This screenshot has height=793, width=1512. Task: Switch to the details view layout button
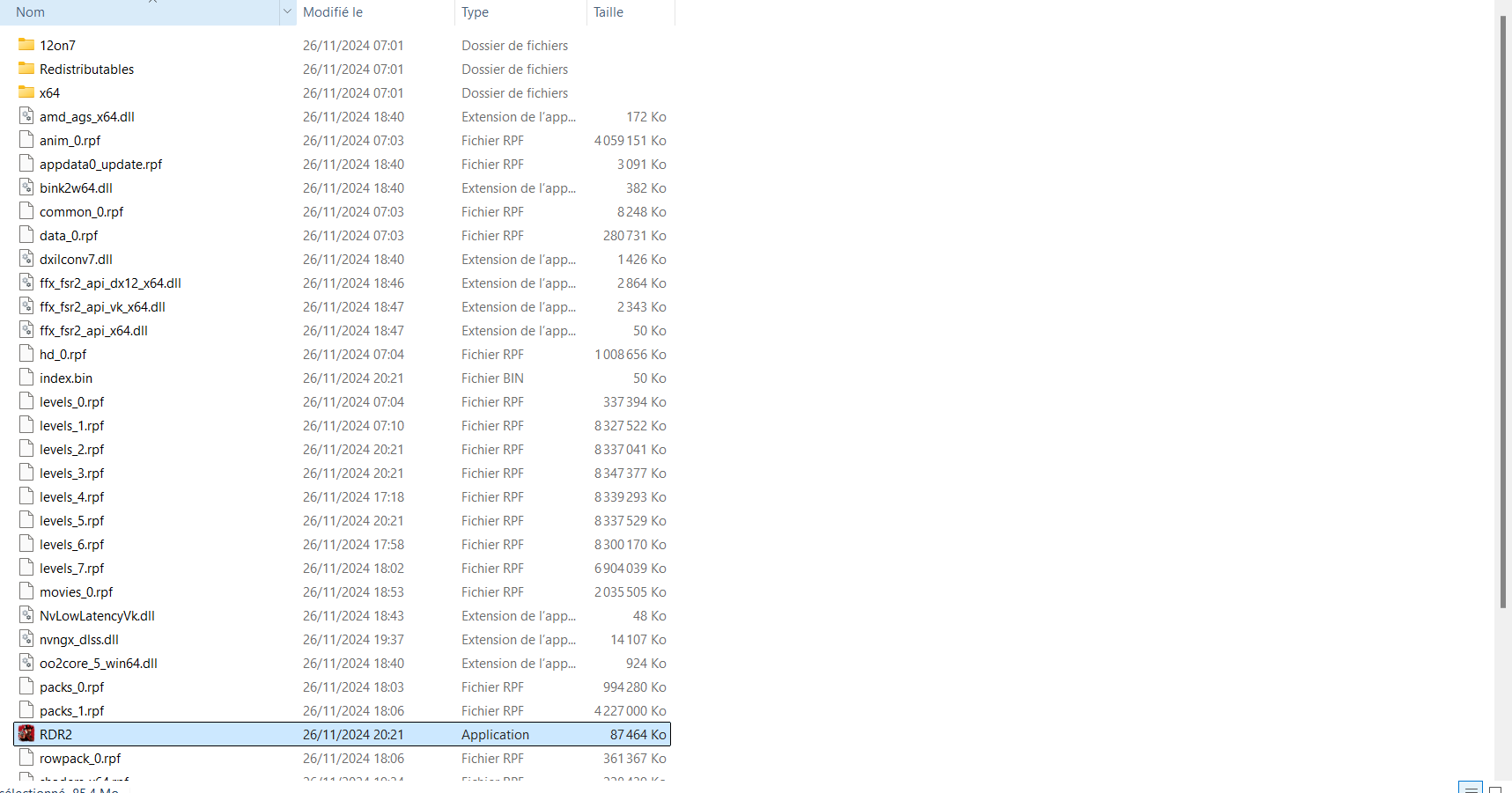click(x=1471, y=788)
